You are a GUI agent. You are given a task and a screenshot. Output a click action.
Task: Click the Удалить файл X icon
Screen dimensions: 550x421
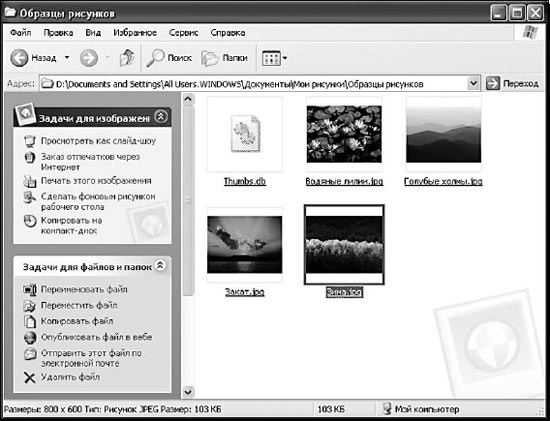(30, 377)
